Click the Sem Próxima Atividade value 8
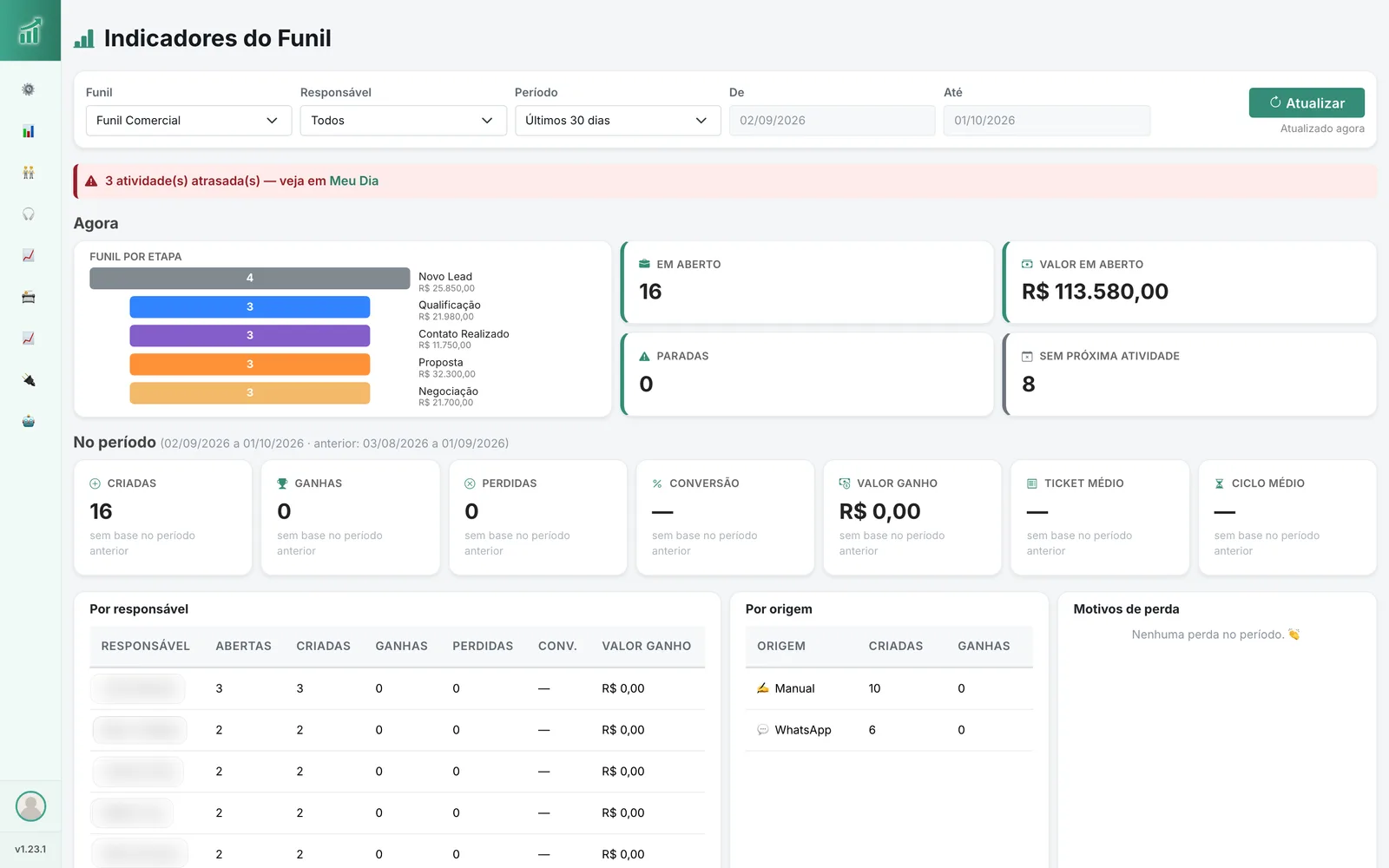This screenshot has height=868, width=1389. (1028, 384)
